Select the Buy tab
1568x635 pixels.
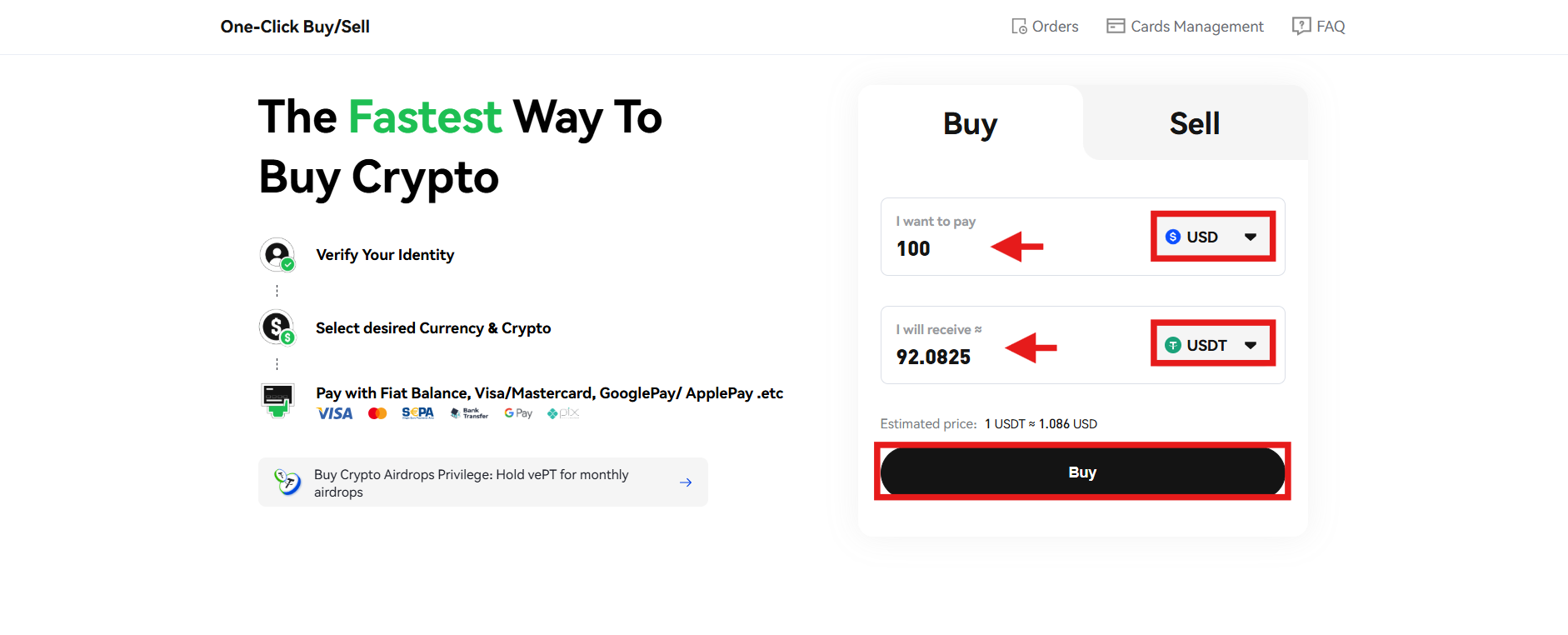(969, 122)
